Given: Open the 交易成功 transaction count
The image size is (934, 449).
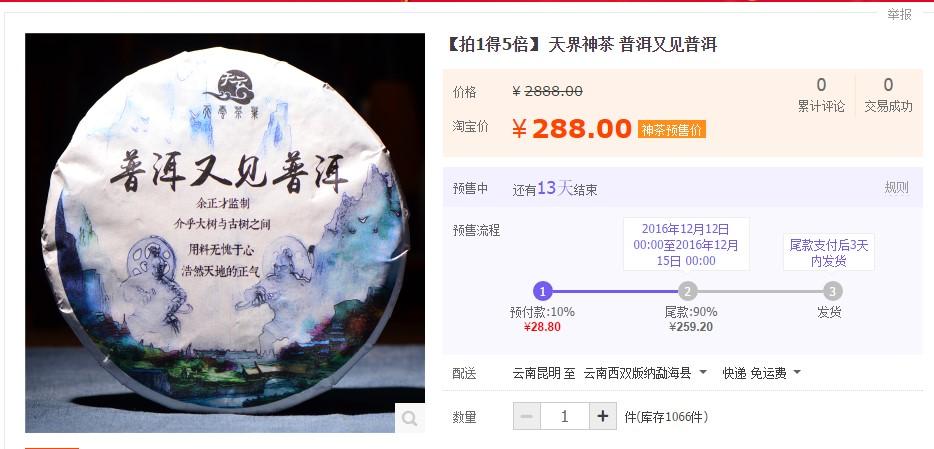Looking at the screenshot, I should click(x=888, y=95).
